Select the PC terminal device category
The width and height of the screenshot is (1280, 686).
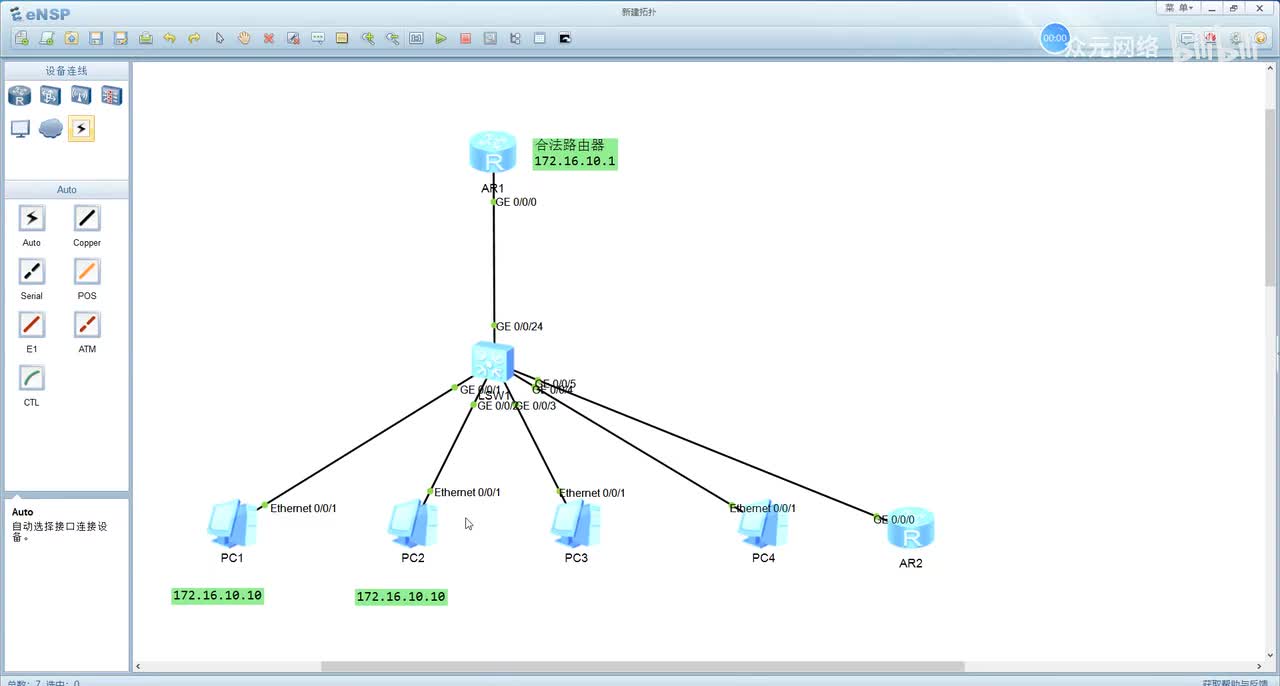coord(20,129)
